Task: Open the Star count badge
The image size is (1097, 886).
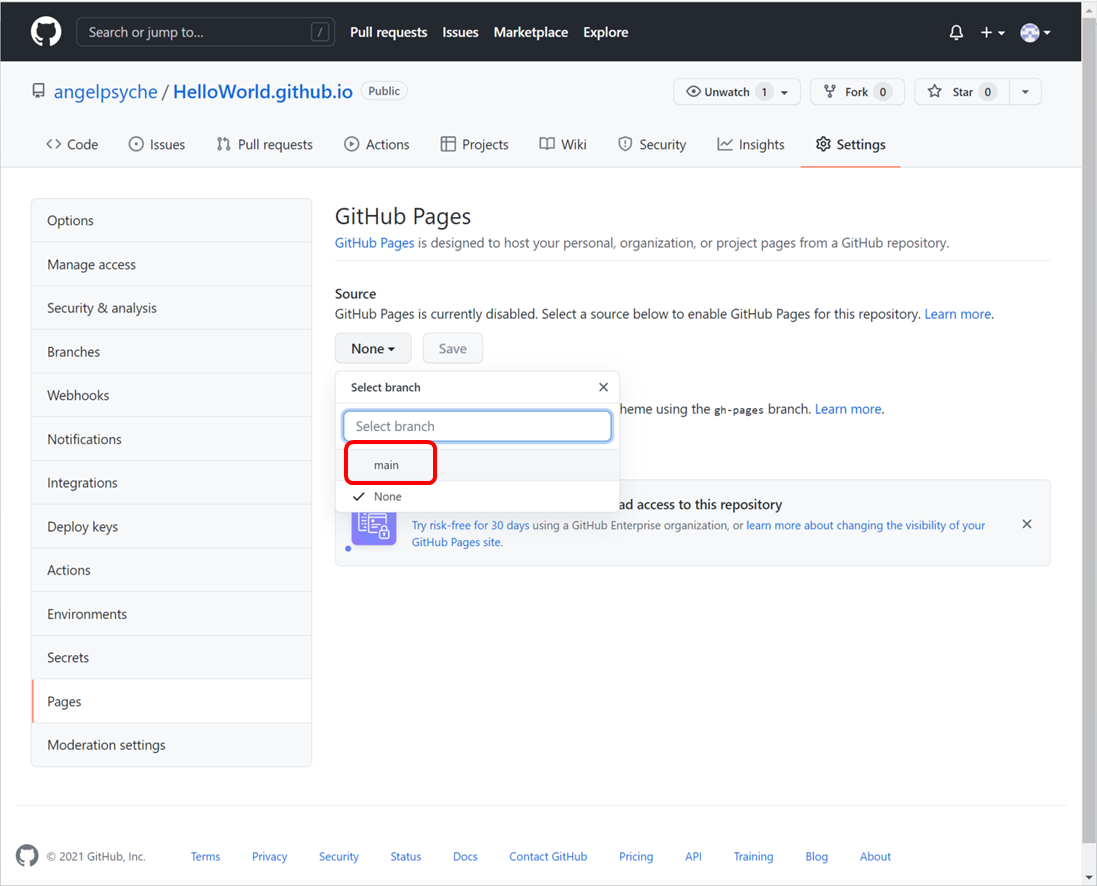Action: (987, 92)
